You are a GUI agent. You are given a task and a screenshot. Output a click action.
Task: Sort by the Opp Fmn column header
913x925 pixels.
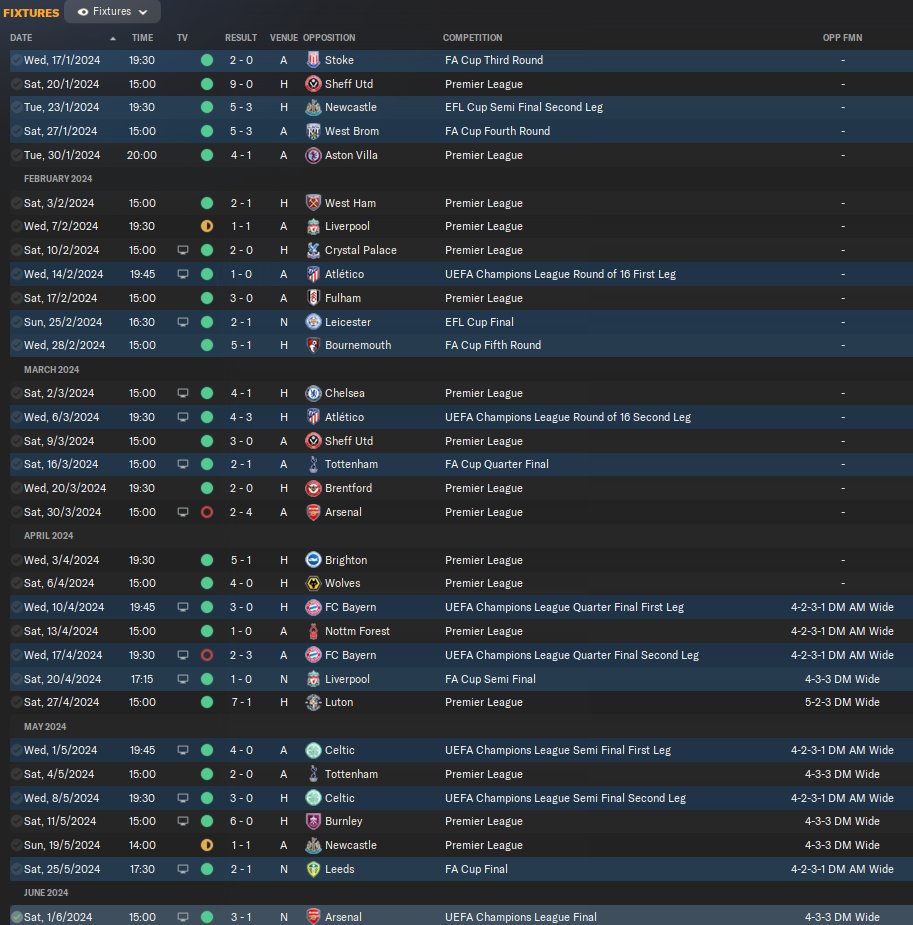[x=842, y=38]
